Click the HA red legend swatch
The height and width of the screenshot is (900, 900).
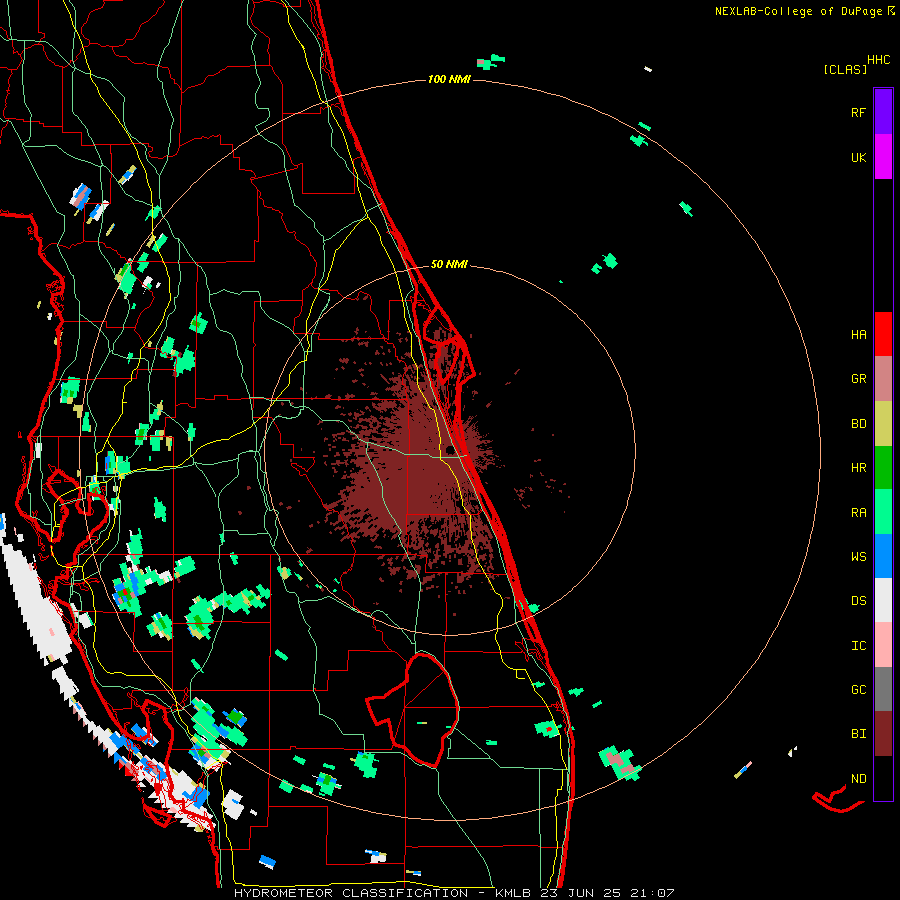coord(883,334)
